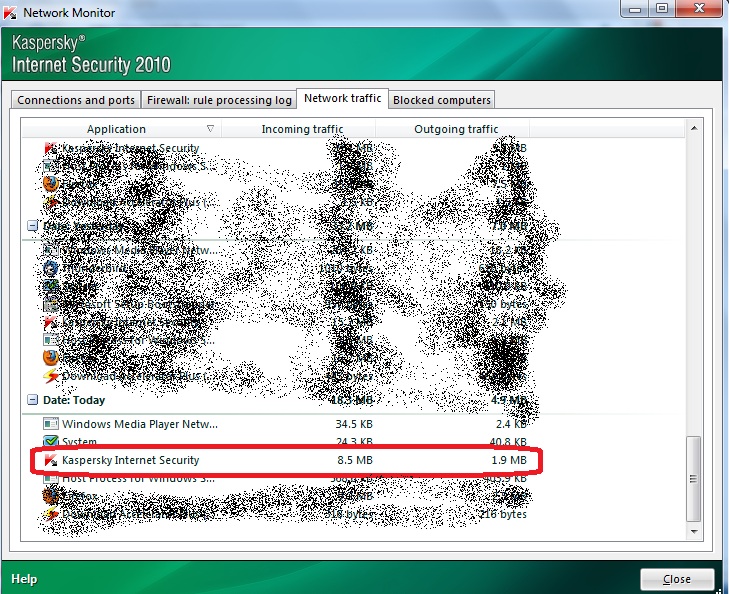This screenshot has height=594, width=729.
Task: Click the 34.5 KB incoming traffic value
Action: pyautogui.click(x=354, y=424)
